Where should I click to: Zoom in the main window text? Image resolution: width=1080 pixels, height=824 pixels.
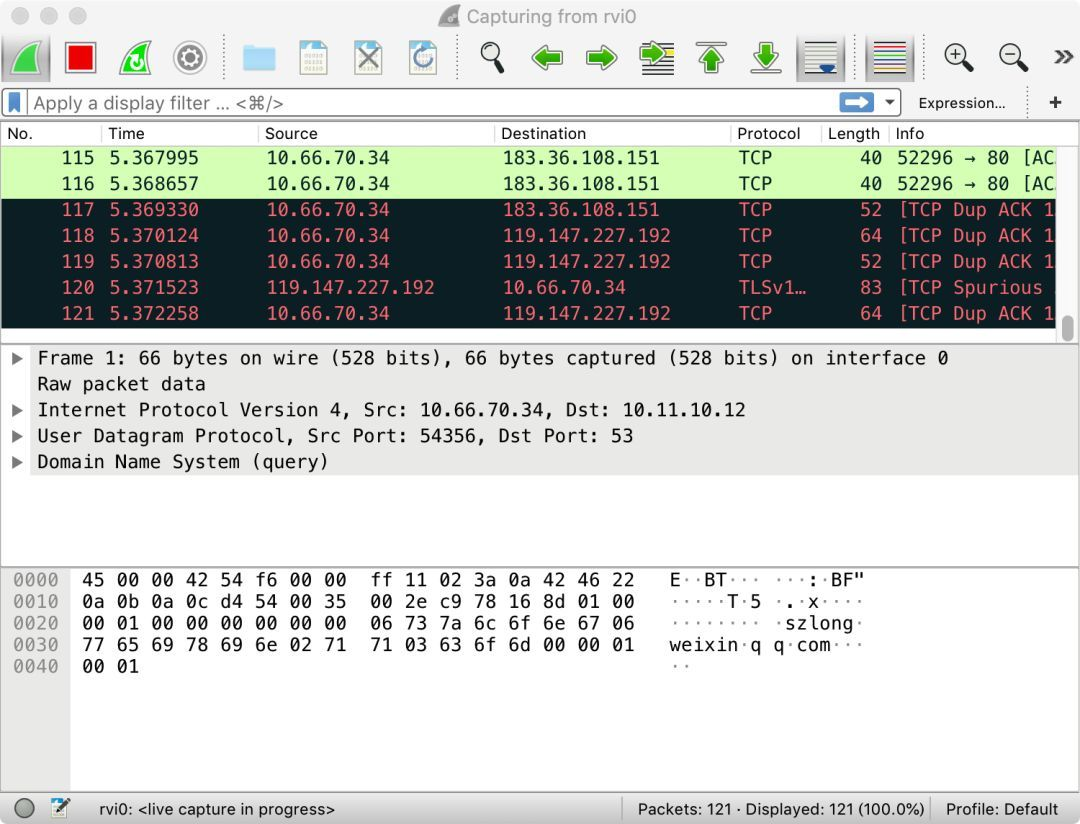point(959,58)
